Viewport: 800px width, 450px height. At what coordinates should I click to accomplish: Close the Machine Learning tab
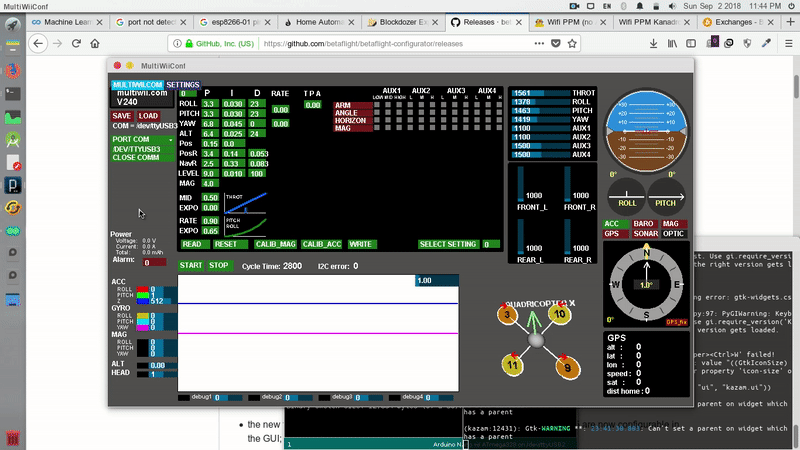click(99, 22)
